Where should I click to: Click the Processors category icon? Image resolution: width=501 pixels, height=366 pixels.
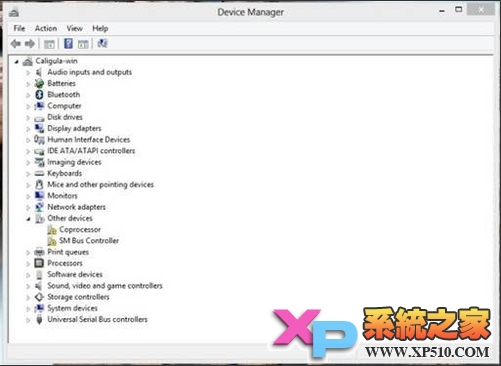tap(39, 263)
